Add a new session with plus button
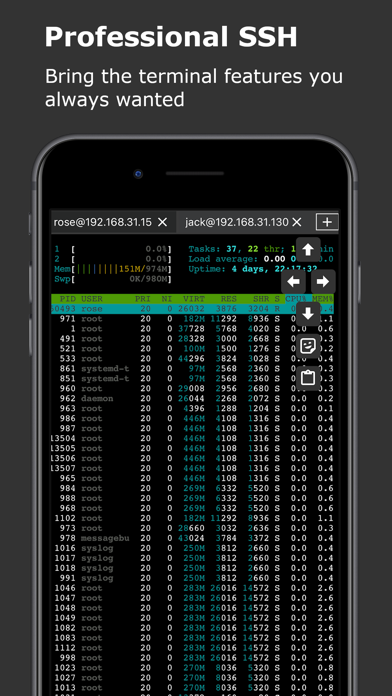Screen dimensions: 392x696 click(327, 222)
